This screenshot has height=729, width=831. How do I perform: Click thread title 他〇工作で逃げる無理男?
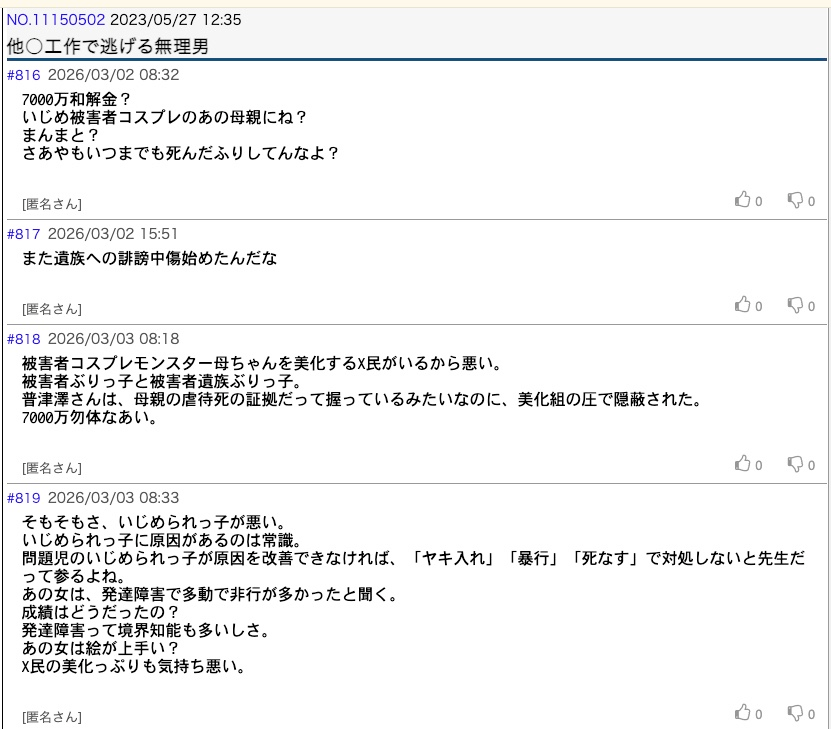click(x=108, y=47)
